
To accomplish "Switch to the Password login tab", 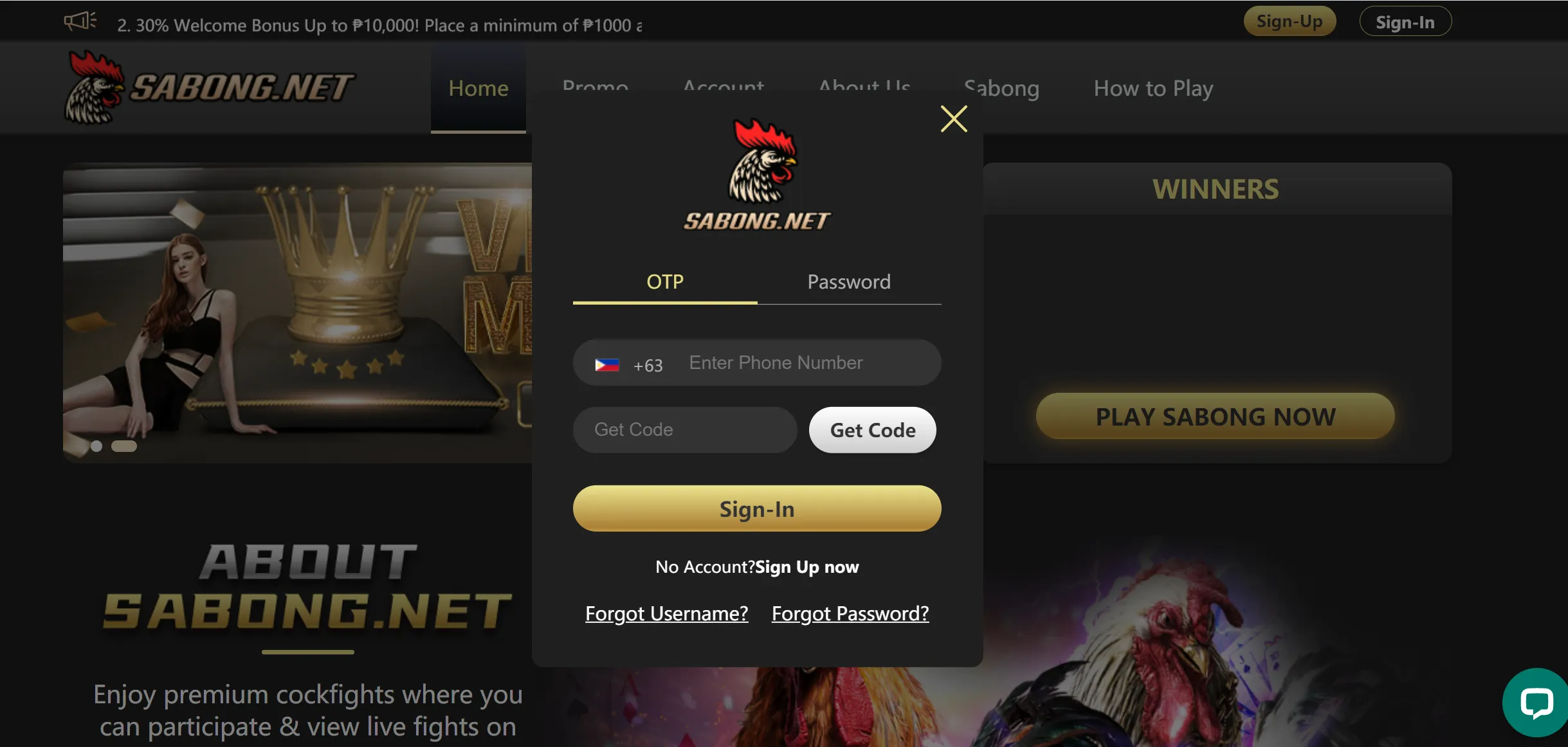I will pyautogui.click(x=848, y=281).
